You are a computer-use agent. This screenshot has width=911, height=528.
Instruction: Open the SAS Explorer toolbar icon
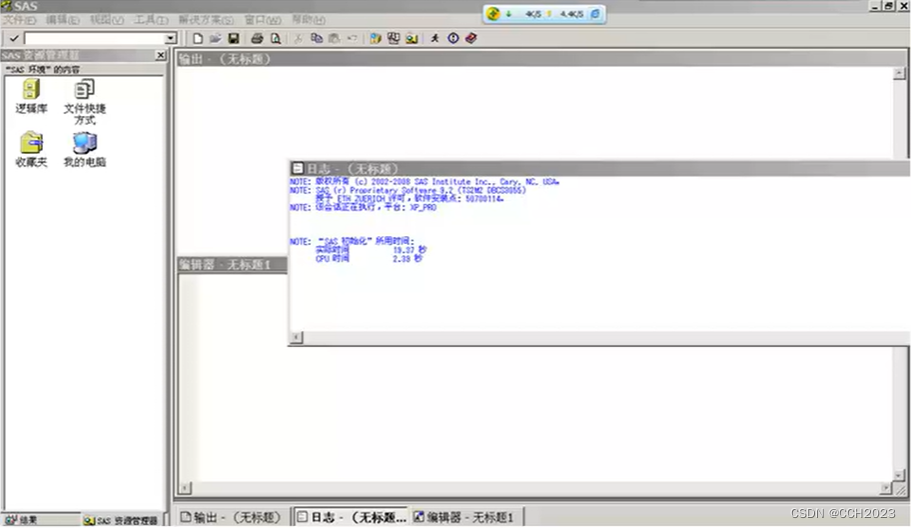(x=393, y=38)
